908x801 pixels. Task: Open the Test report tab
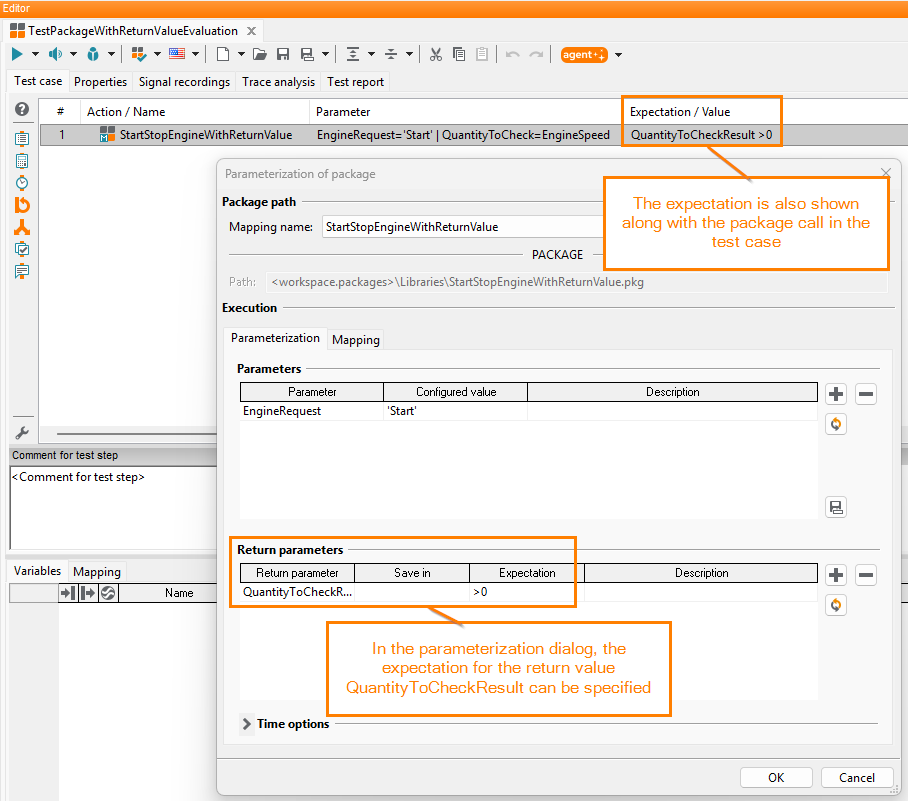[x=356, y=82]
